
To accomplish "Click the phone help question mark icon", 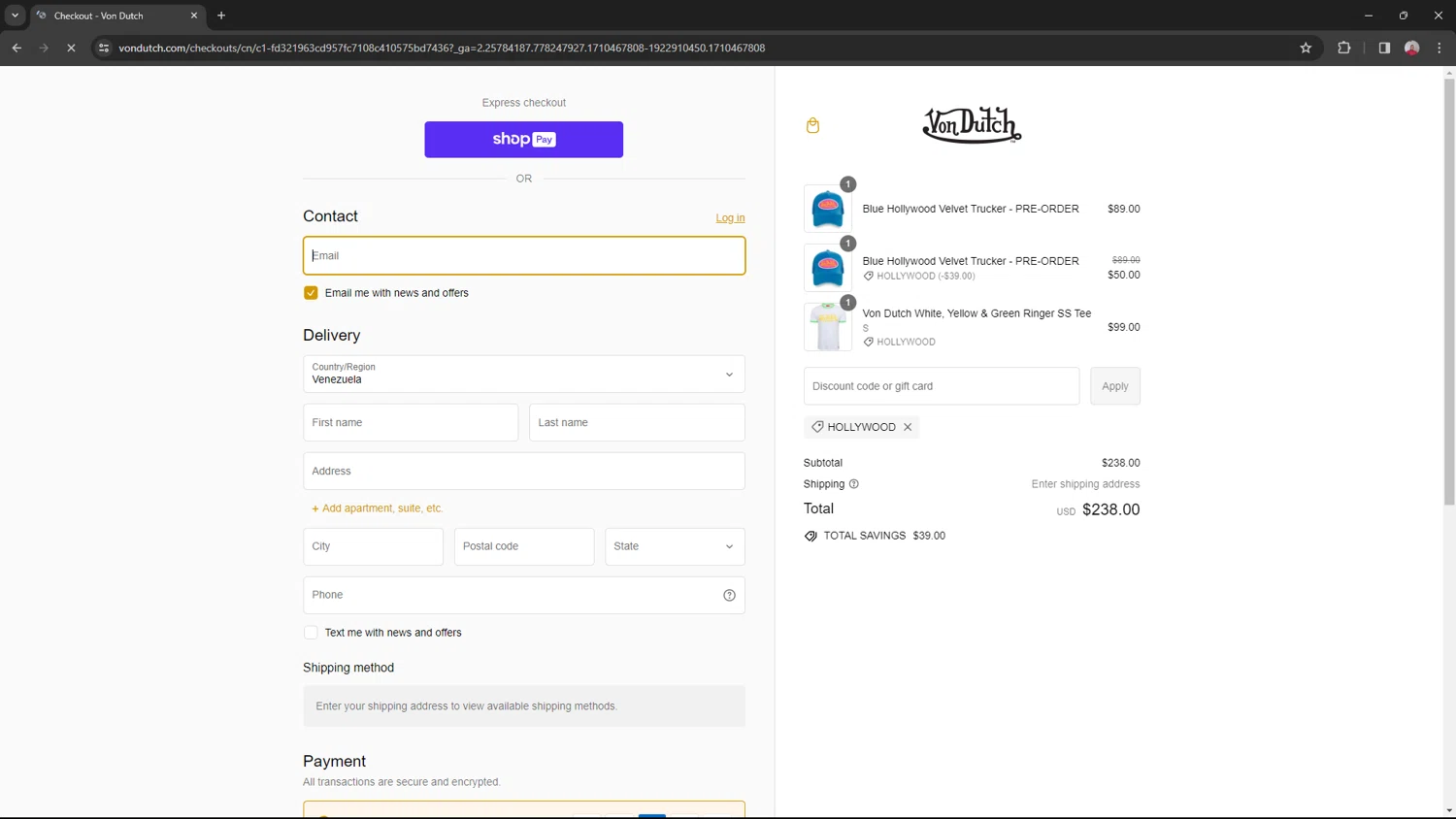I will [729, 595].
